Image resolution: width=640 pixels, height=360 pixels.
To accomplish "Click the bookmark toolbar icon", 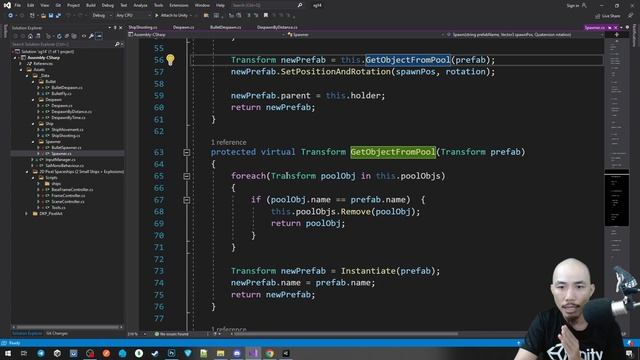I will point(266,16).
